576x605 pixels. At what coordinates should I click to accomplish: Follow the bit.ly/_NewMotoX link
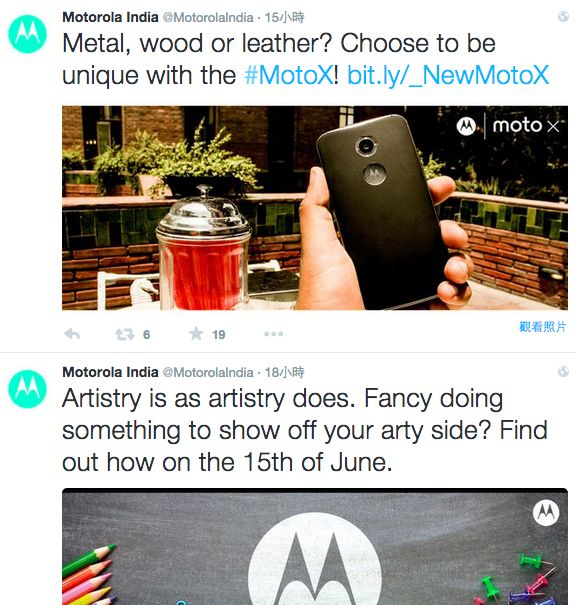[448, 75]
